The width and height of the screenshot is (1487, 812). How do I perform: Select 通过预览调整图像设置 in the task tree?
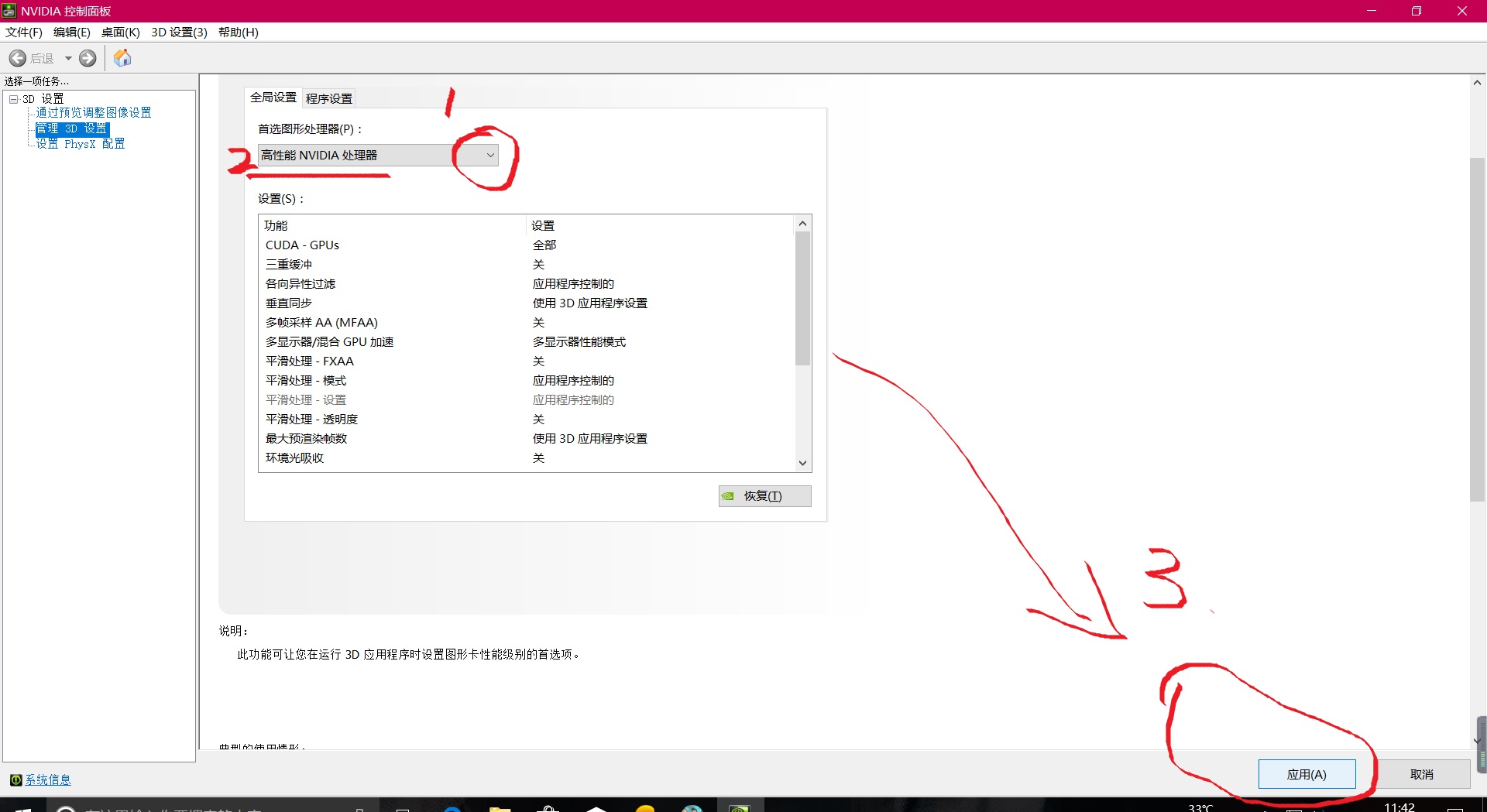94,113
